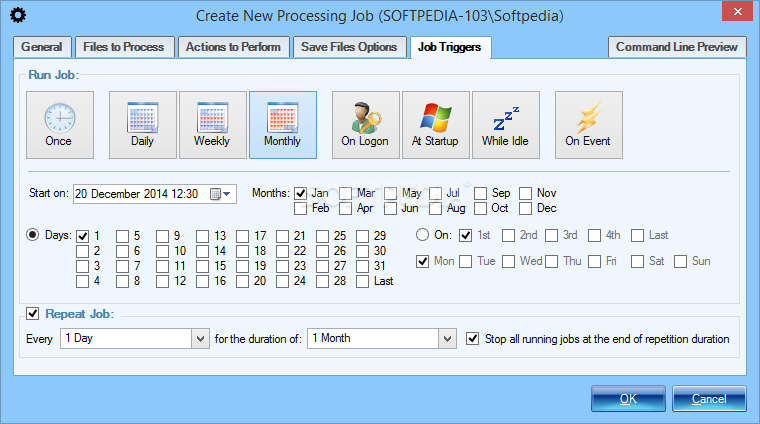Screen dimensions: 760x424
Task: Check the Aug month checkbox
Action: pyautogui.click(x=435, y=208)
